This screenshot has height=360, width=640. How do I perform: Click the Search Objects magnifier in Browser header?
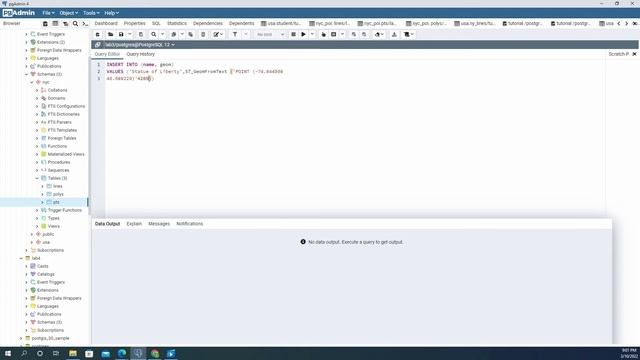click(76, 24)
